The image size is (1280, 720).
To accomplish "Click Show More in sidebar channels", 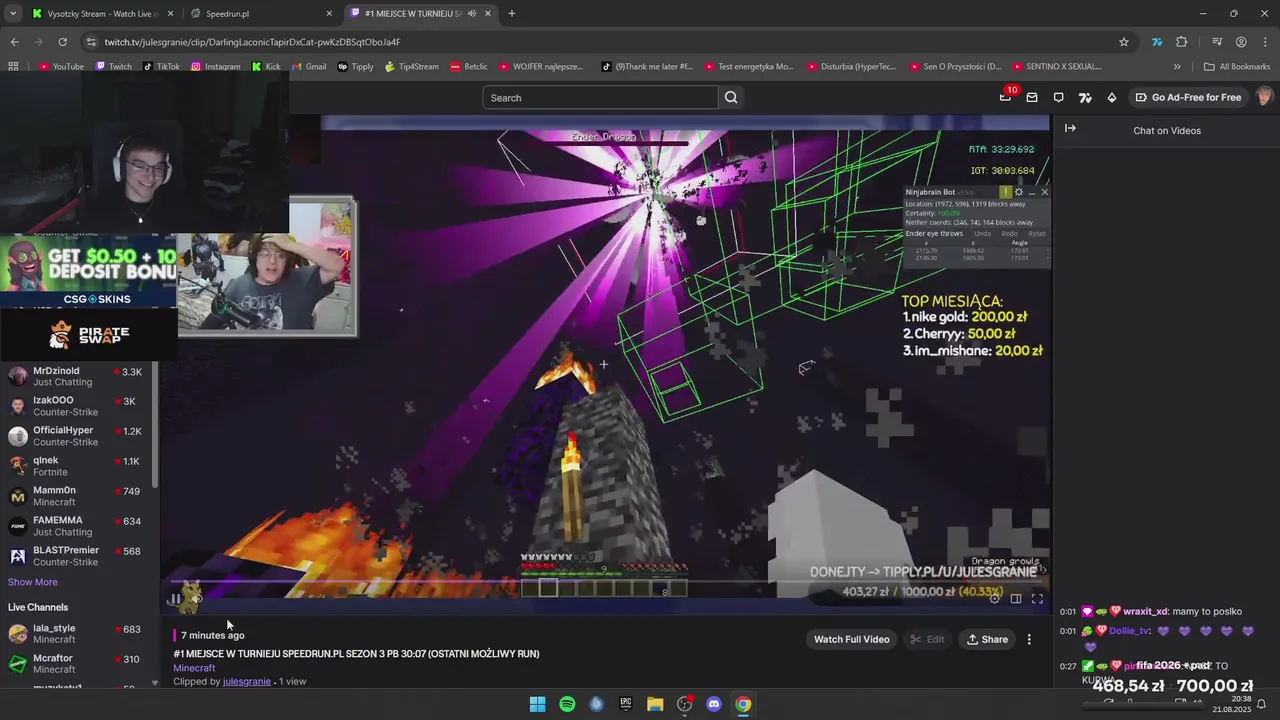I will (x=32, y=582).
